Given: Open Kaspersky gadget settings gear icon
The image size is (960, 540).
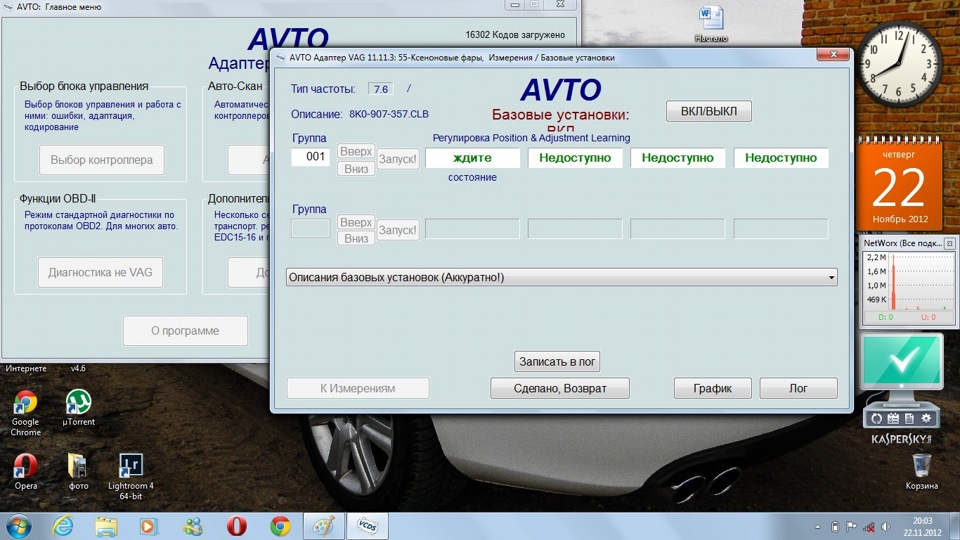Looking at the screenshot, I should pos(926,418).
